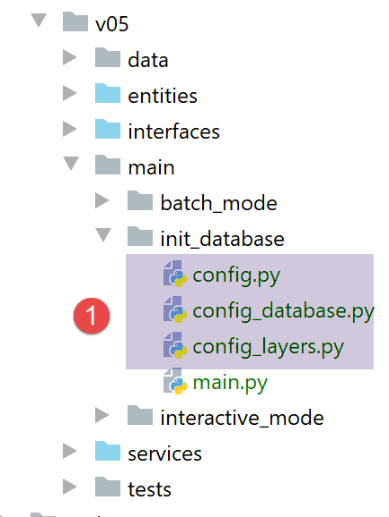Click the main folder icon
The image size is (389, 517).
(x=107, y=165)
